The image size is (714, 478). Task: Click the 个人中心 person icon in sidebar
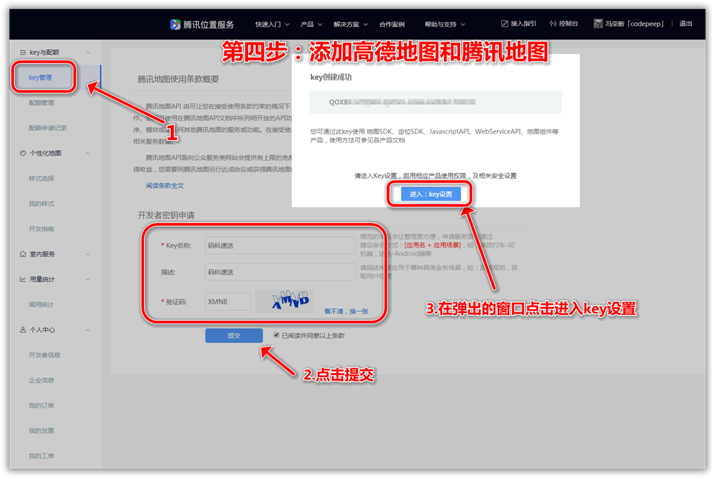click(x=23, y=330)
